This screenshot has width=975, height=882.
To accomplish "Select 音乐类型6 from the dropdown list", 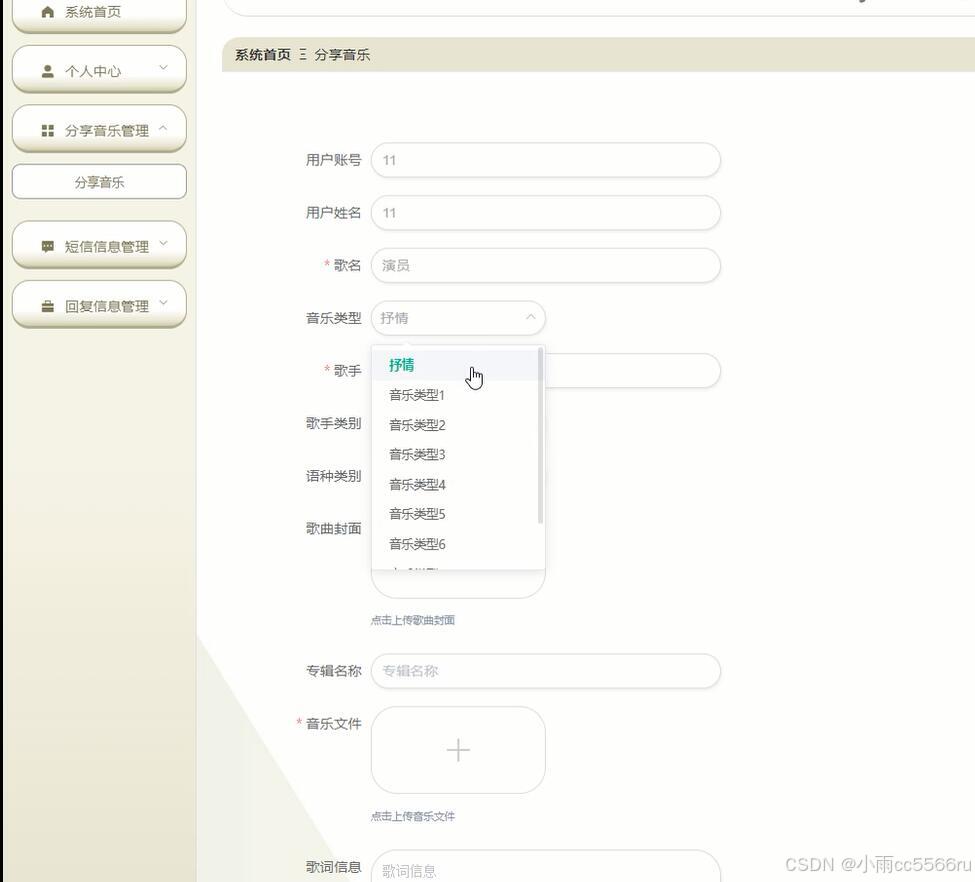I will [455, 544].
